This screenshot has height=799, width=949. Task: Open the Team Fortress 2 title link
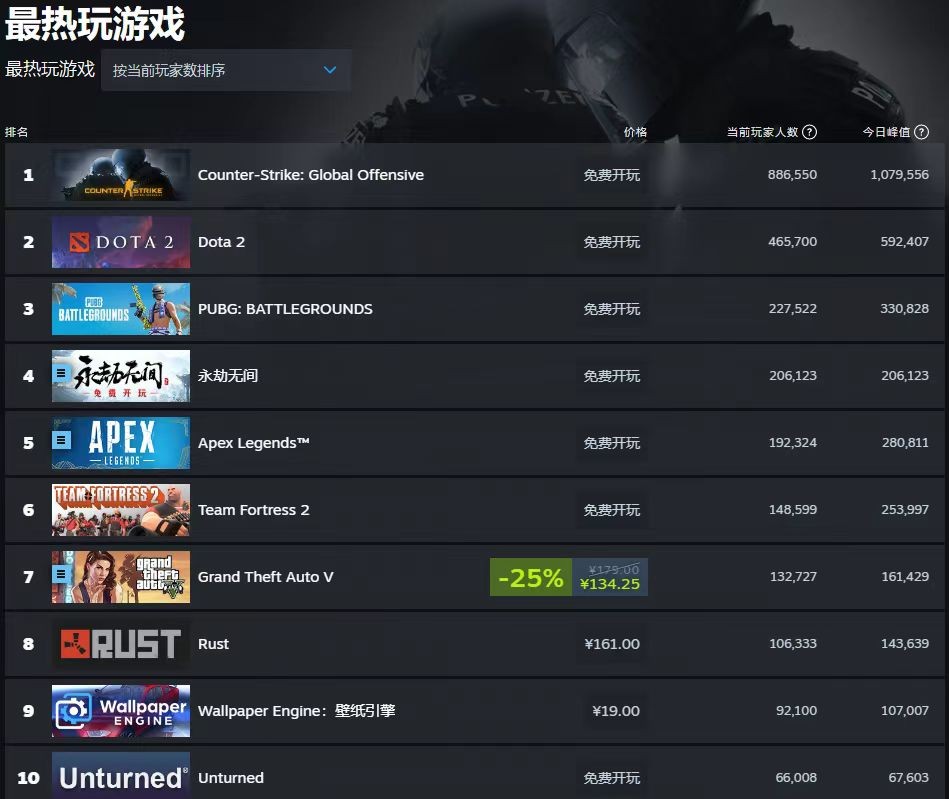tap(254, 510)
